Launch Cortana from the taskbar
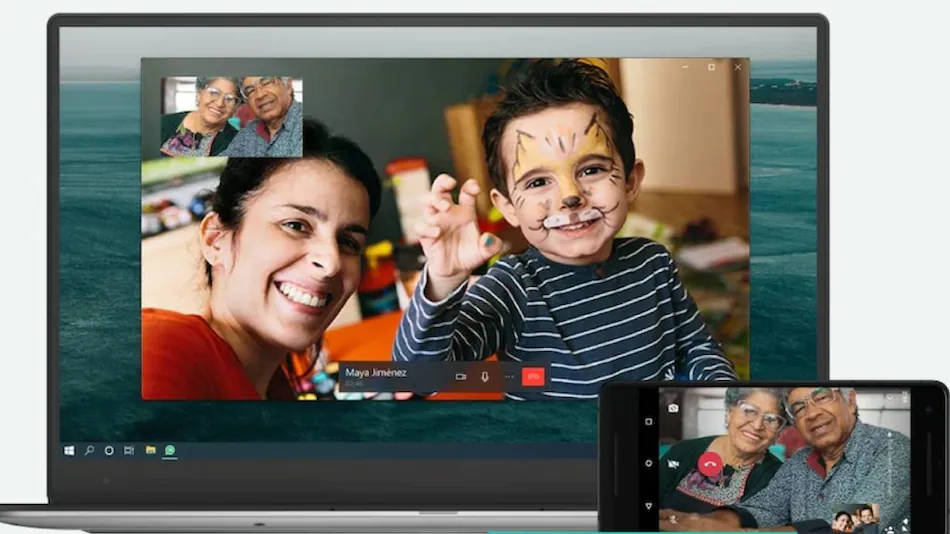950x534 pixels. (x=109, y=451)
